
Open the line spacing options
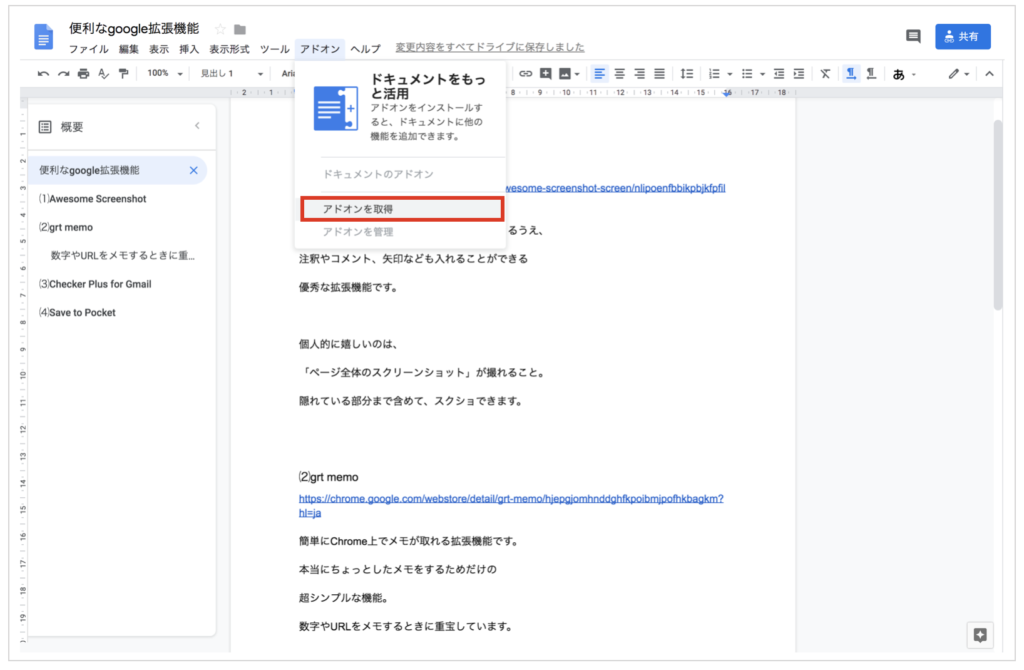[x=686, y=74]
